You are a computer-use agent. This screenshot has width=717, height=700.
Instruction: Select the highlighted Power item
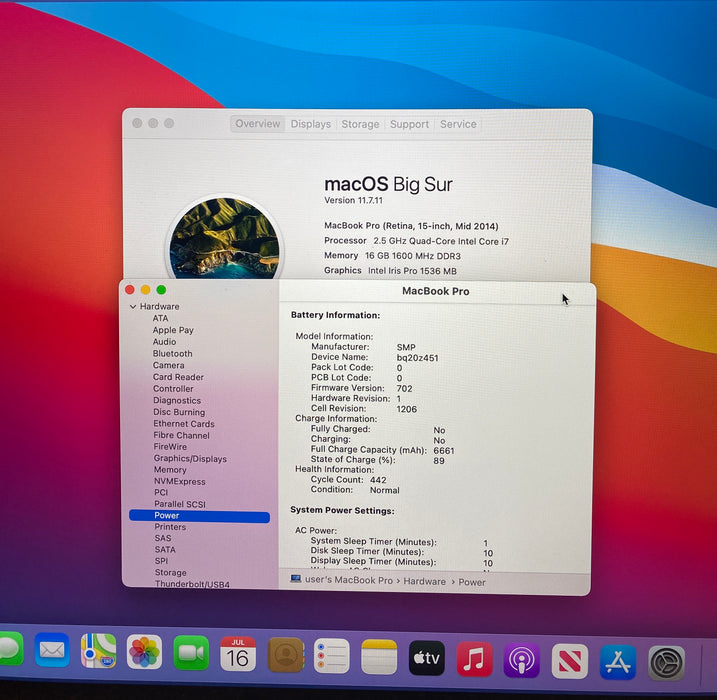coord(200,516)
